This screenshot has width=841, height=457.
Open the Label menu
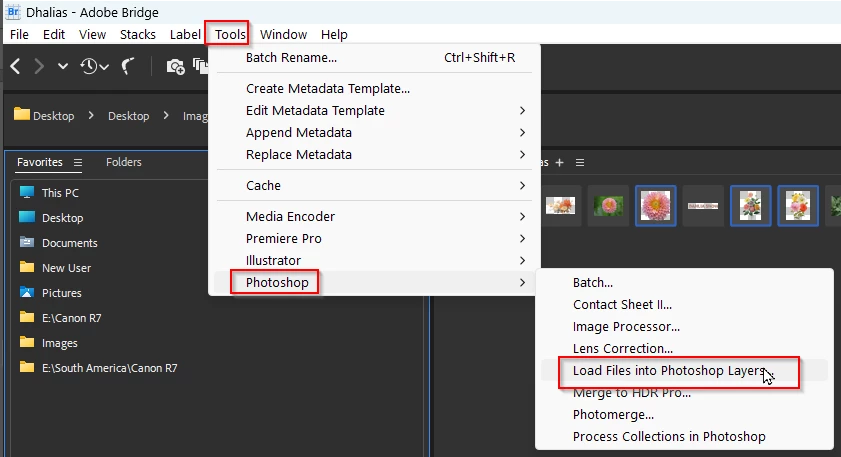pyautogui.click(x=185, y=34)
